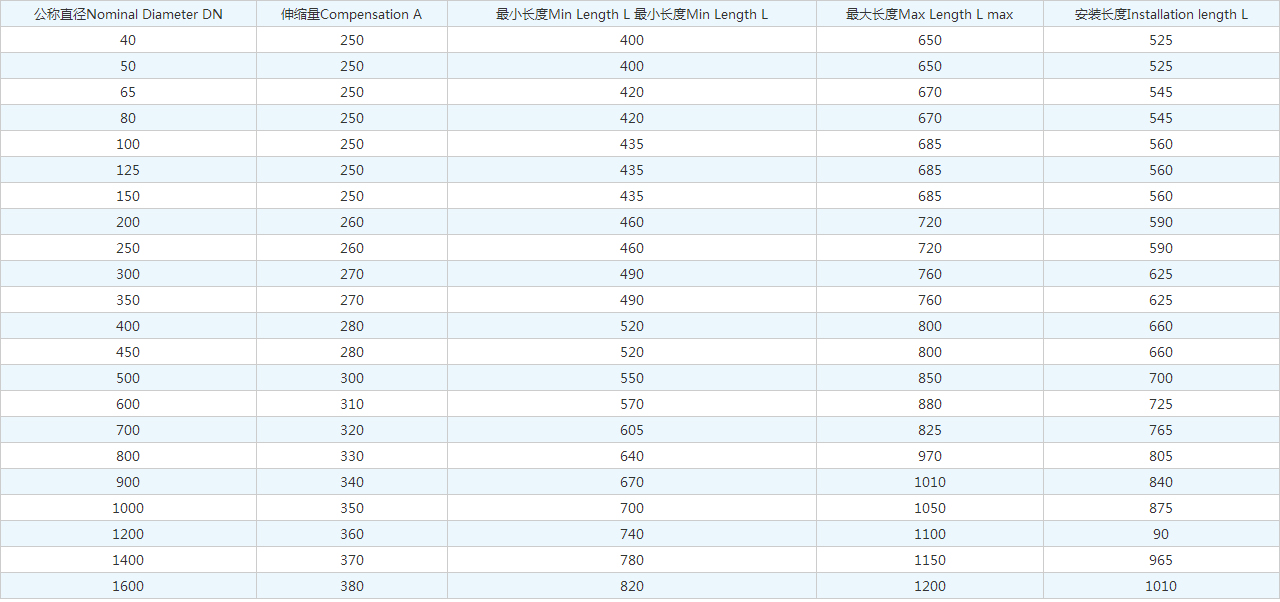Click the max length 970 cell
The width and height of the screenshot is (1280, 602).
point(929,456)
